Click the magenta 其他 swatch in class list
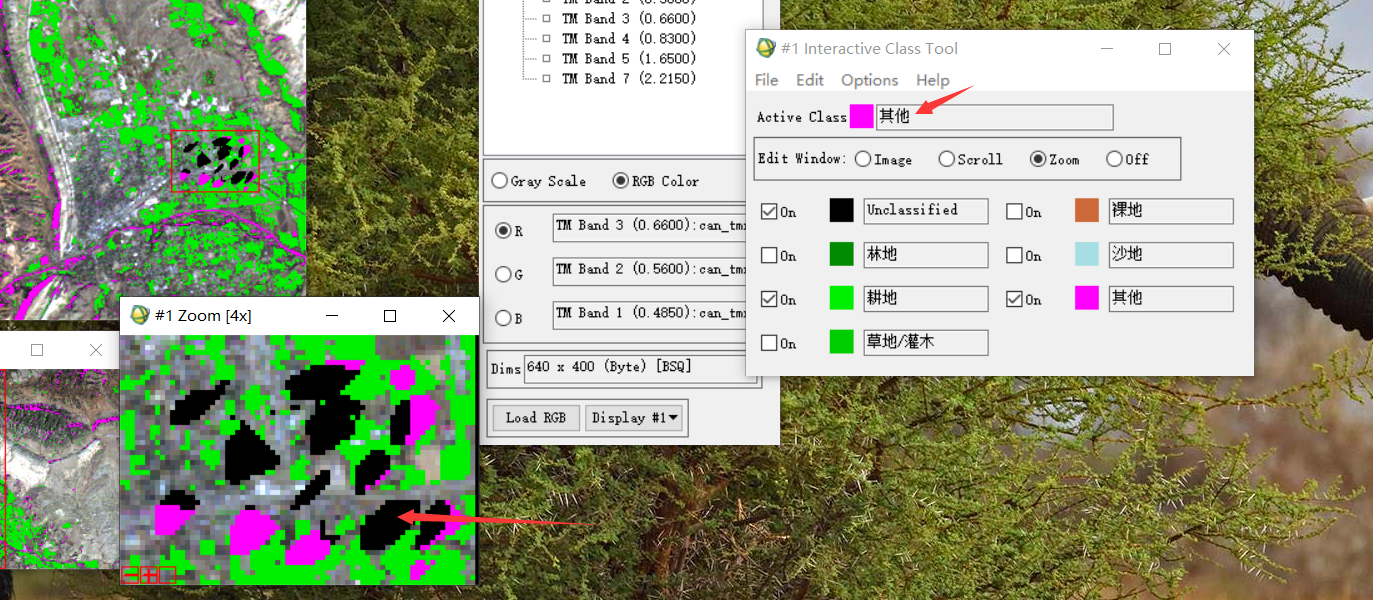Screen dimensions: 1373x600 [1087, 298]
